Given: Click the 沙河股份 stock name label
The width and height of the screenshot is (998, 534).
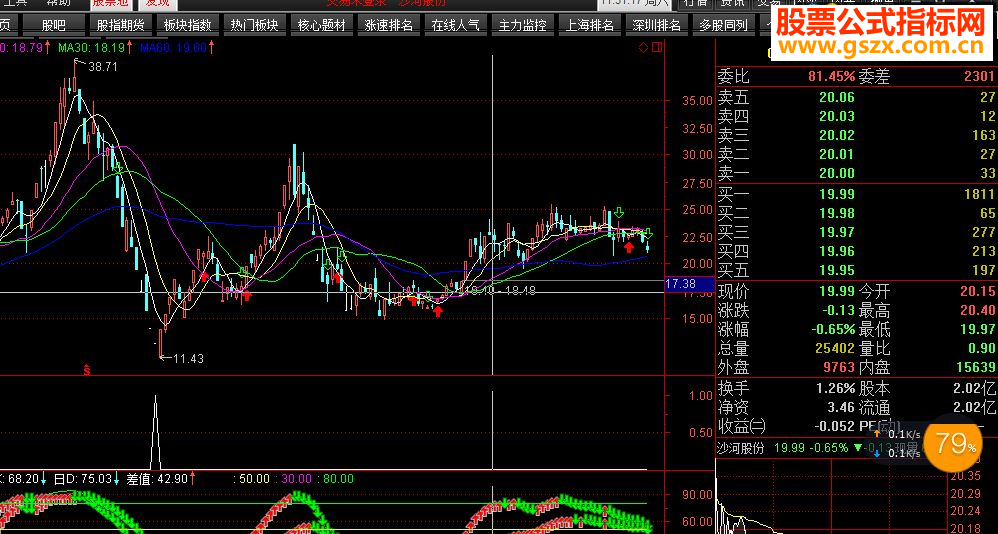Looking at the screenshot, I should pos(740,447).
